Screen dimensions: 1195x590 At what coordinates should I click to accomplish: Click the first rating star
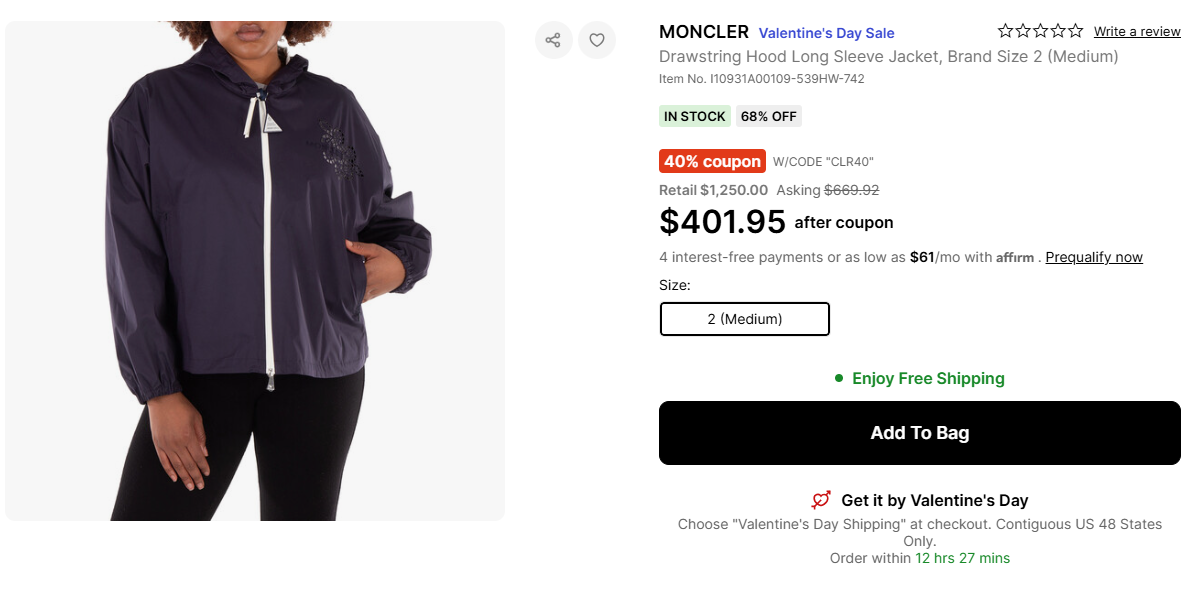pos(1005,31)
